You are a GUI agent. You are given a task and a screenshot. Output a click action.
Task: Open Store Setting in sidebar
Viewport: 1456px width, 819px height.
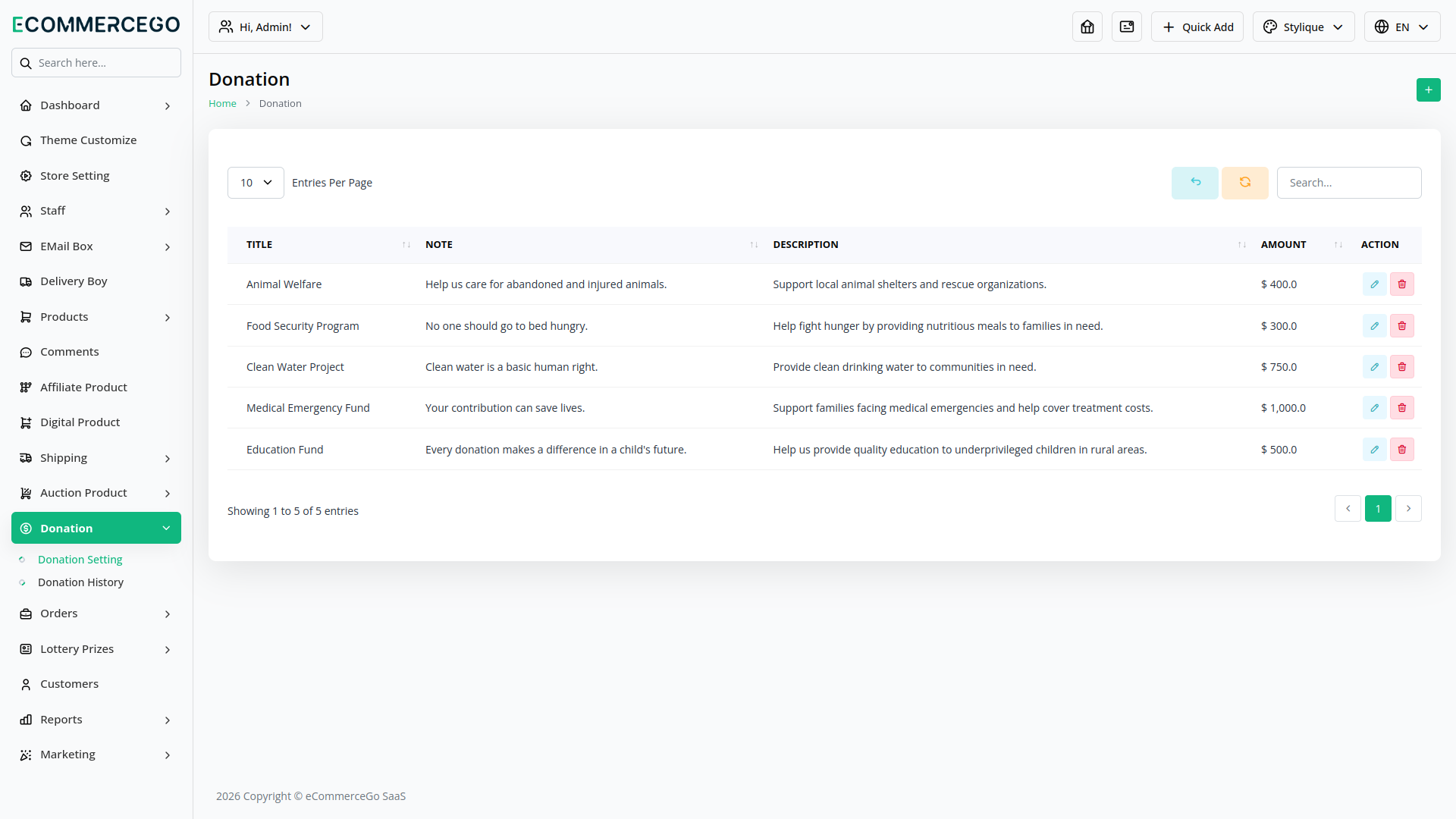96,176
